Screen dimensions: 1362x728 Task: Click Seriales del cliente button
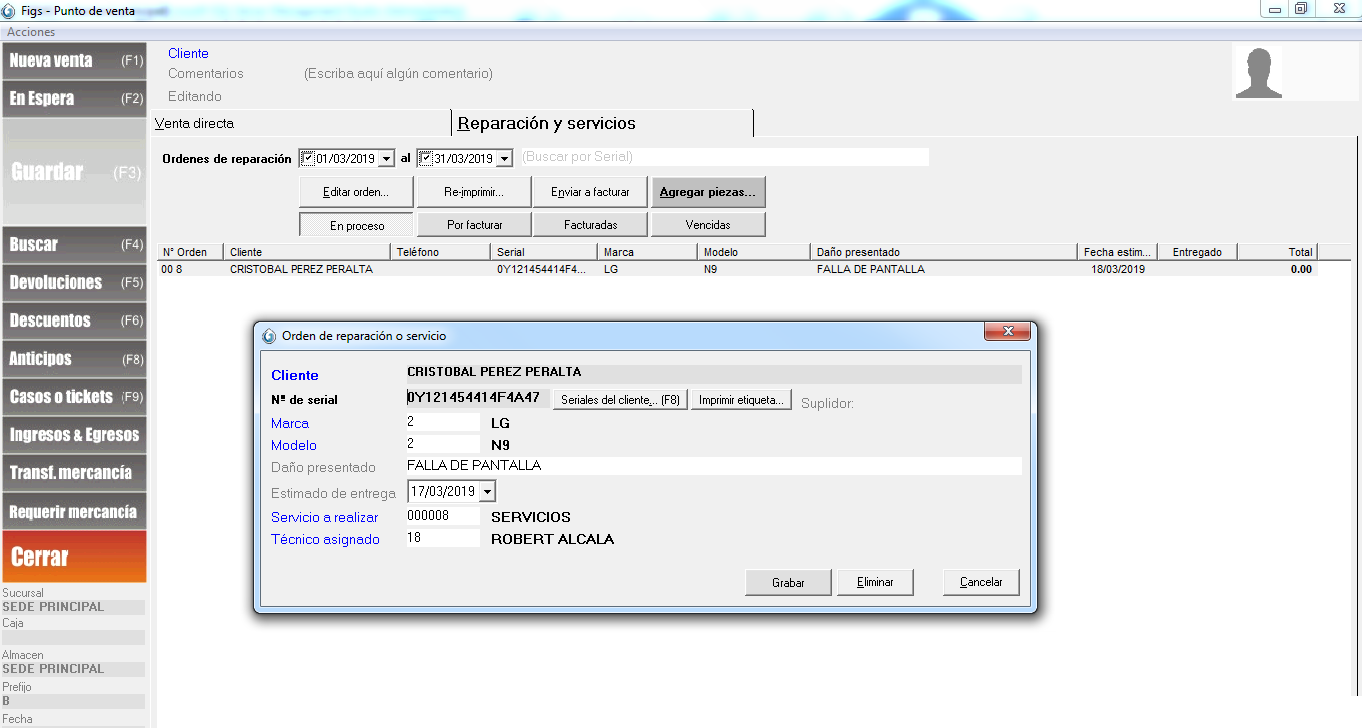click(x=619, y=398)
